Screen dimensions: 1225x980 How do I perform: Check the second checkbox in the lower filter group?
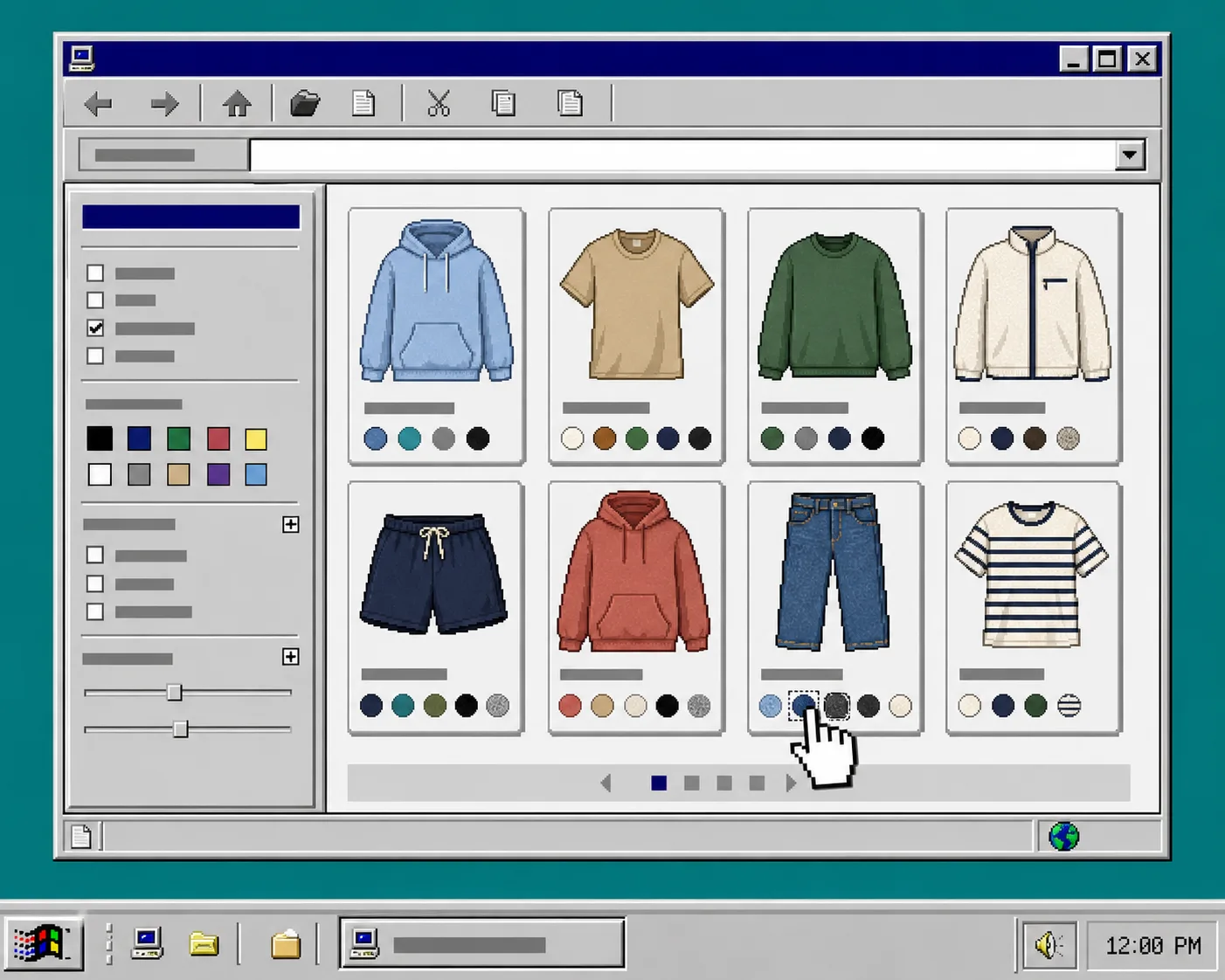coord(95,583)
